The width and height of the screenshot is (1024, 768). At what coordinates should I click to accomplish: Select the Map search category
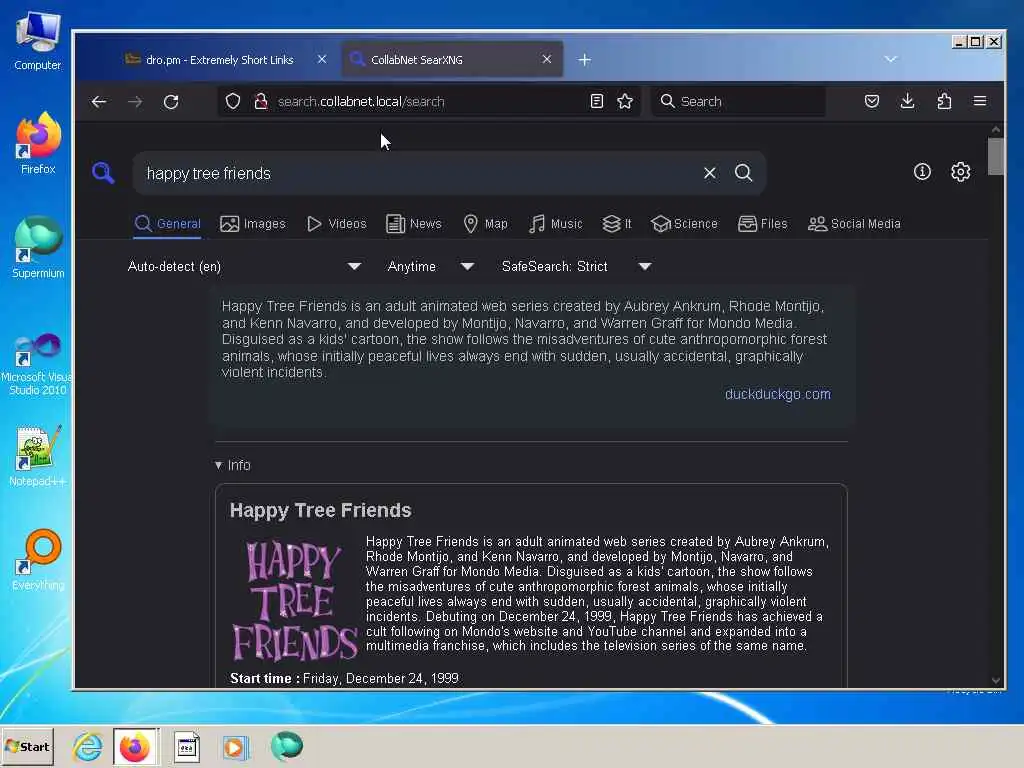tap(485, 224)
